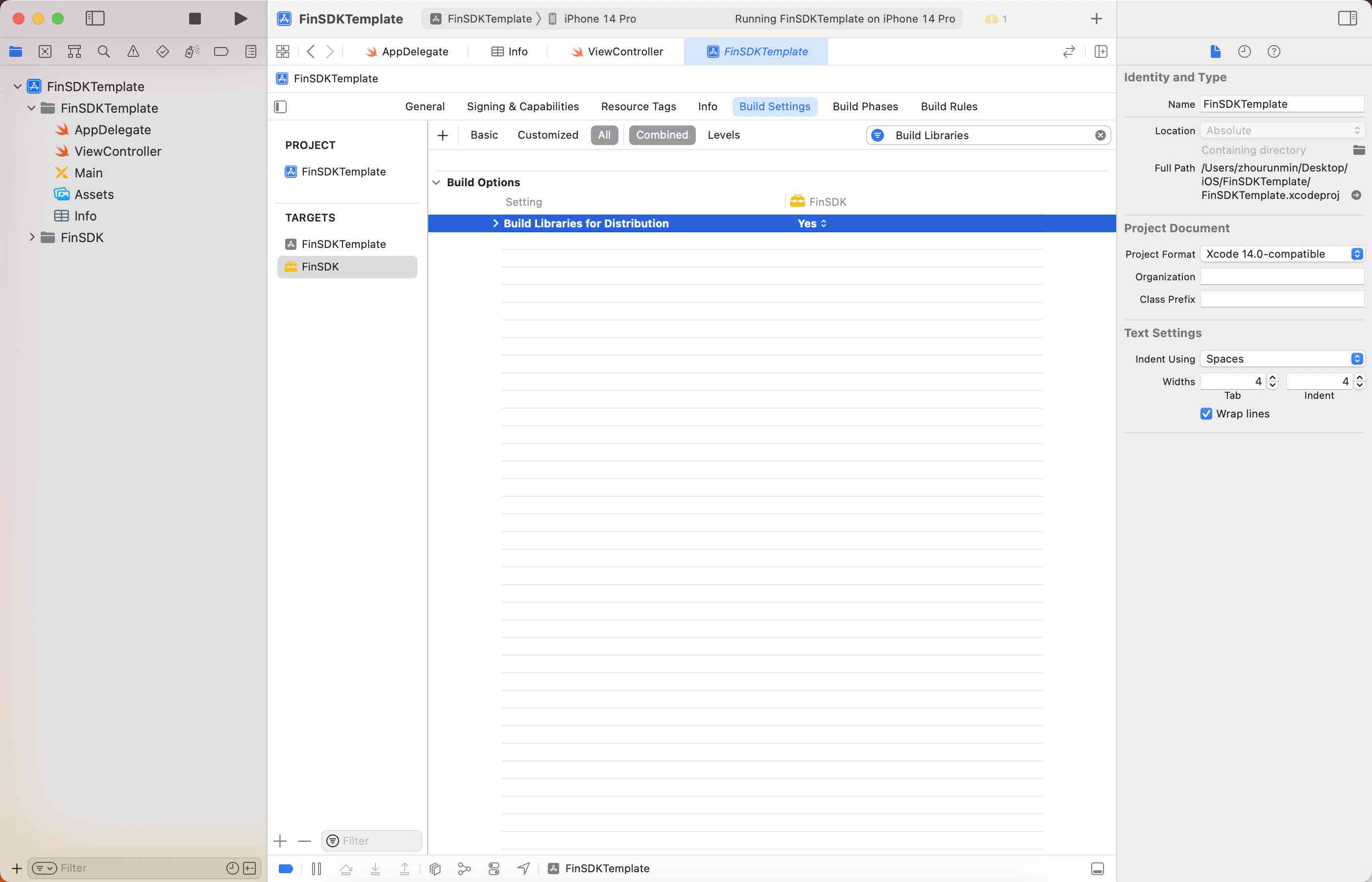Collapse the FinSDKTemplate folder group
This screenshot has width=1372, height=882.
(x=31, y=108)
